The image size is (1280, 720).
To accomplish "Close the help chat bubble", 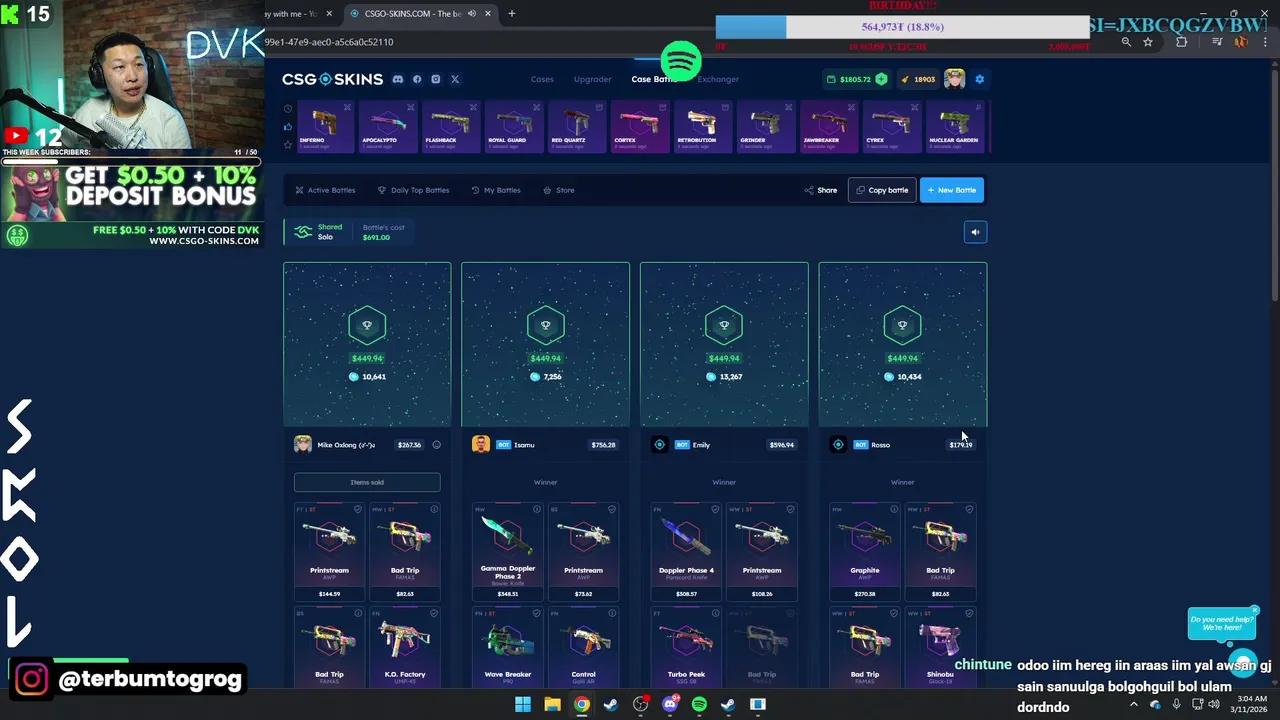I will tap(1254, 610).
